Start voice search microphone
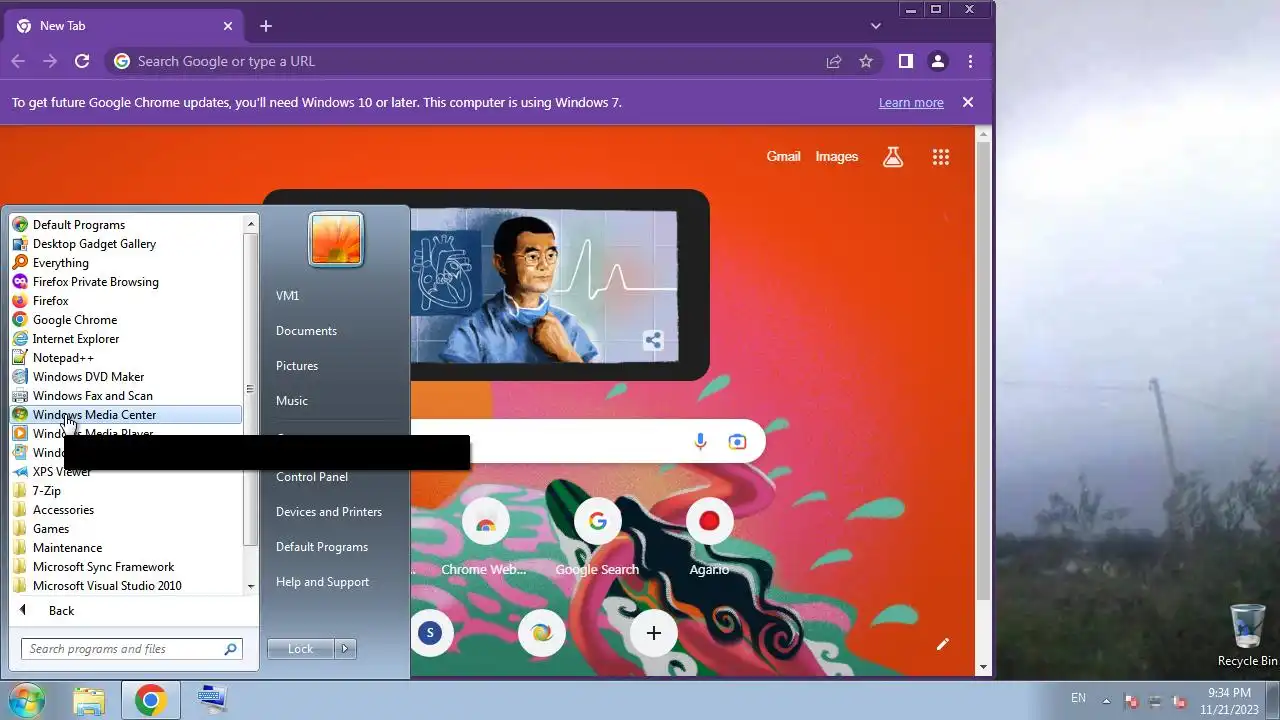This screenshot has width=1280, height=720. click(700, 441)
